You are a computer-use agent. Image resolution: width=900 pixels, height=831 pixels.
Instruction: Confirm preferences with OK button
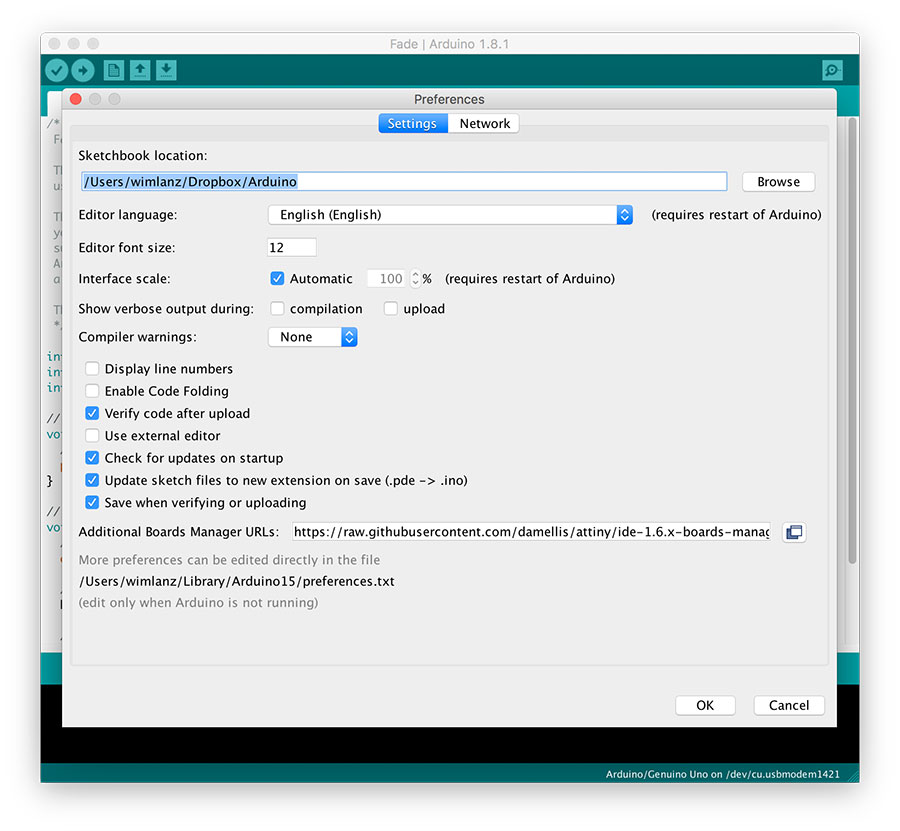(x=705, y=705)
